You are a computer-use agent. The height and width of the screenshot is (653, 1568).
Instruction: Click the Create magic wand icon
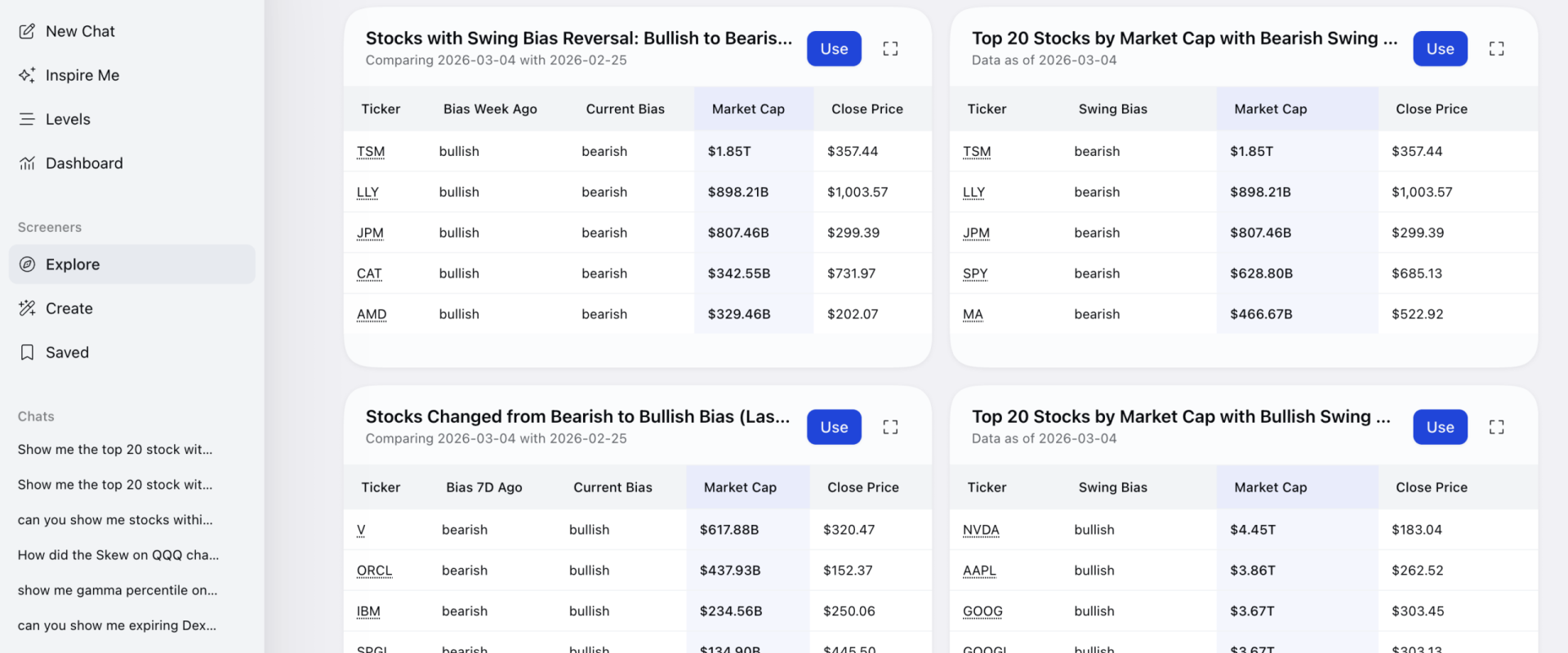(x=27, y=309)
